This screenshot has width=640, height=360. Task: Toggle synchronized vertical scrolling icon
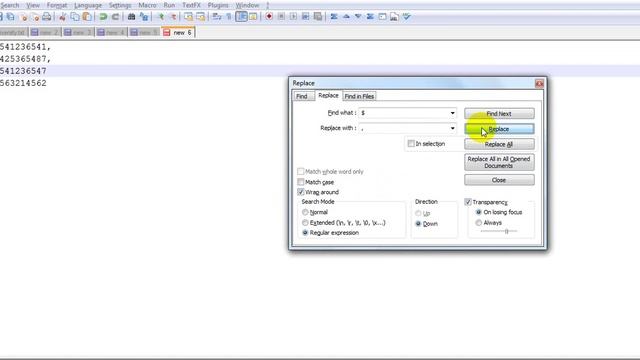pos(189,17)
